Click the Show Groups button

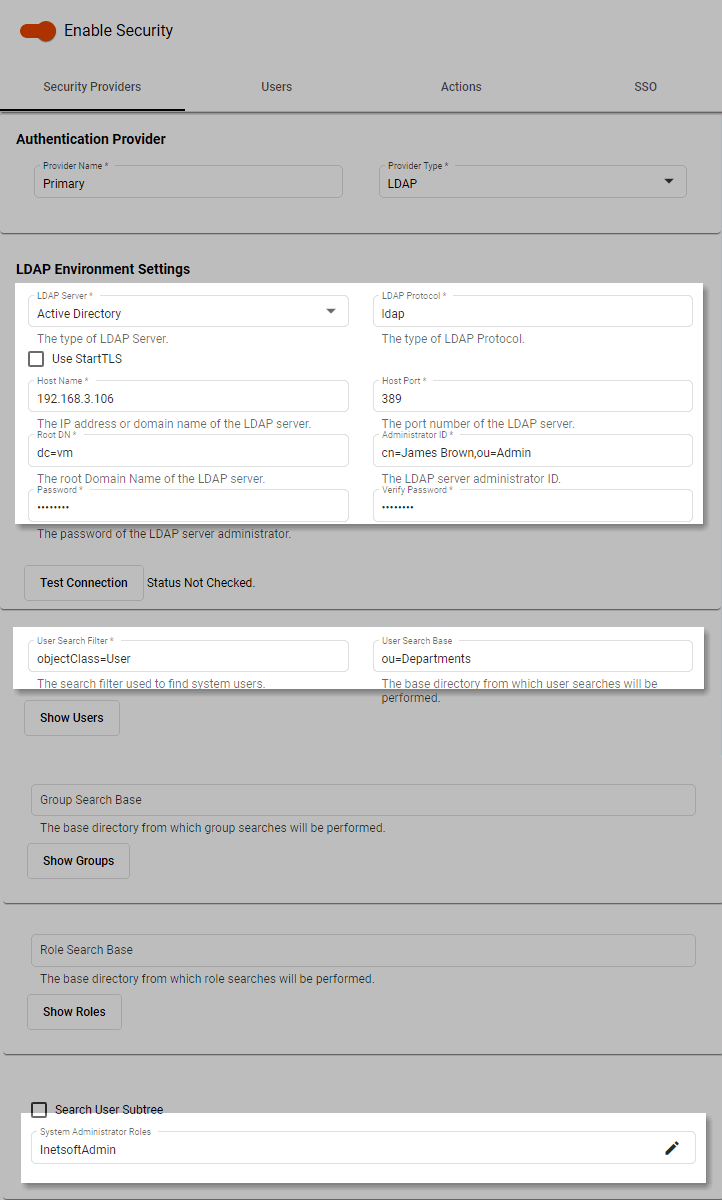coord(78,860)
